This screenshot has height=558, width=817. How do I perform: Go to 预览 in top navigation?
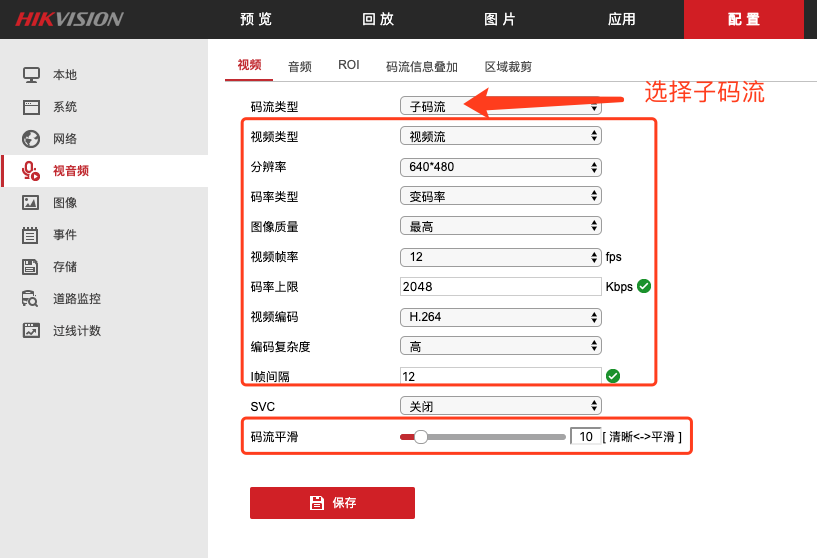(256, 19)
